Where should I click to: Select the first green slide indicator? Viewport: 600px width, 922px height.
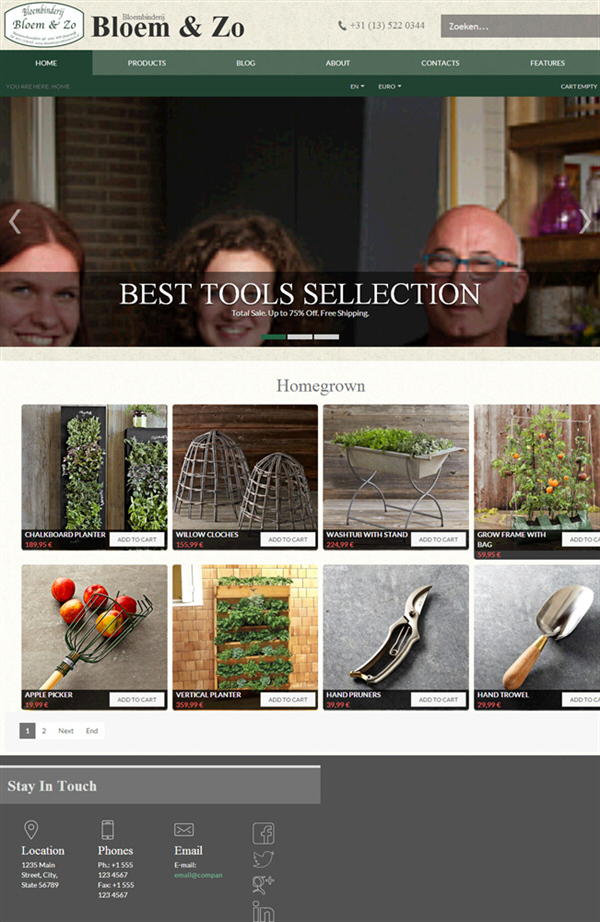274,337
